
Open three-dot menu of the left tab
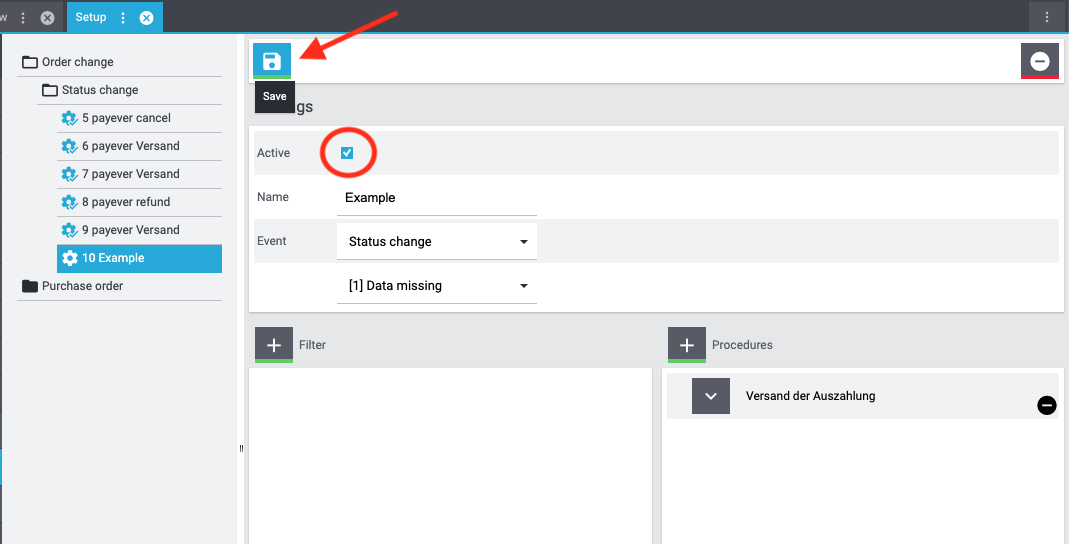point(23,18)
